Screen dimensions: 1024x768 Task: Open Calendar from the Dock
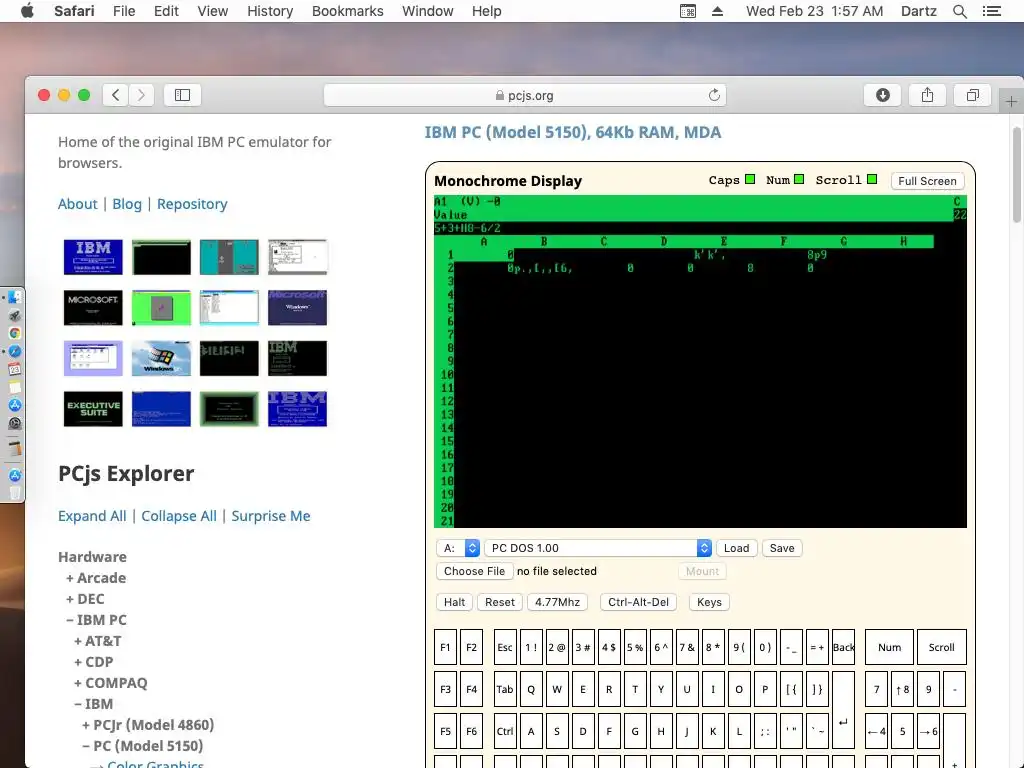(14, 369)
